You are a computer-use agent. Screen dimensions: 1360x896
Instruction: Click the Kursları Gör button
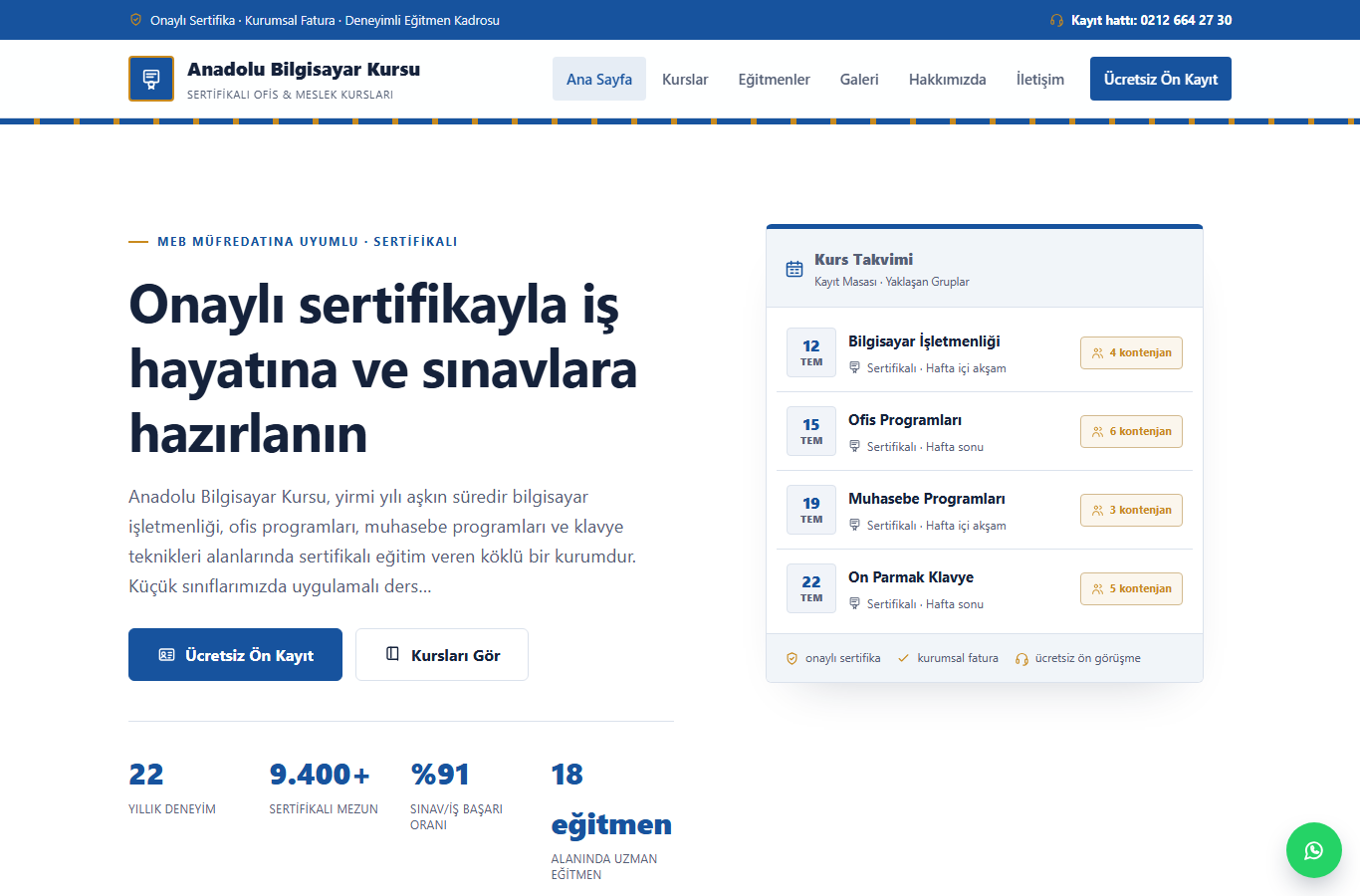point(442,654)
